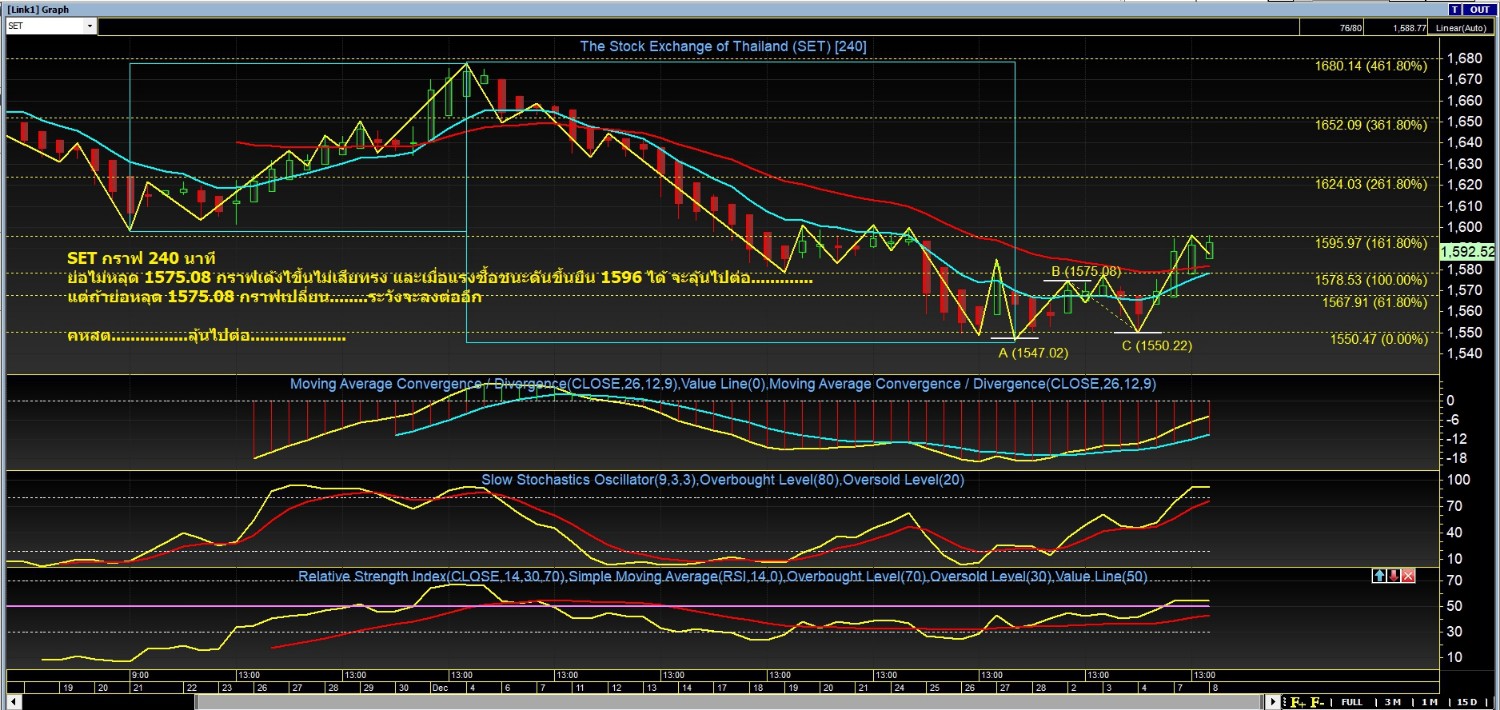Click the 1,540 price axis label
1500x710 pixels.
tap(1464, 354)
